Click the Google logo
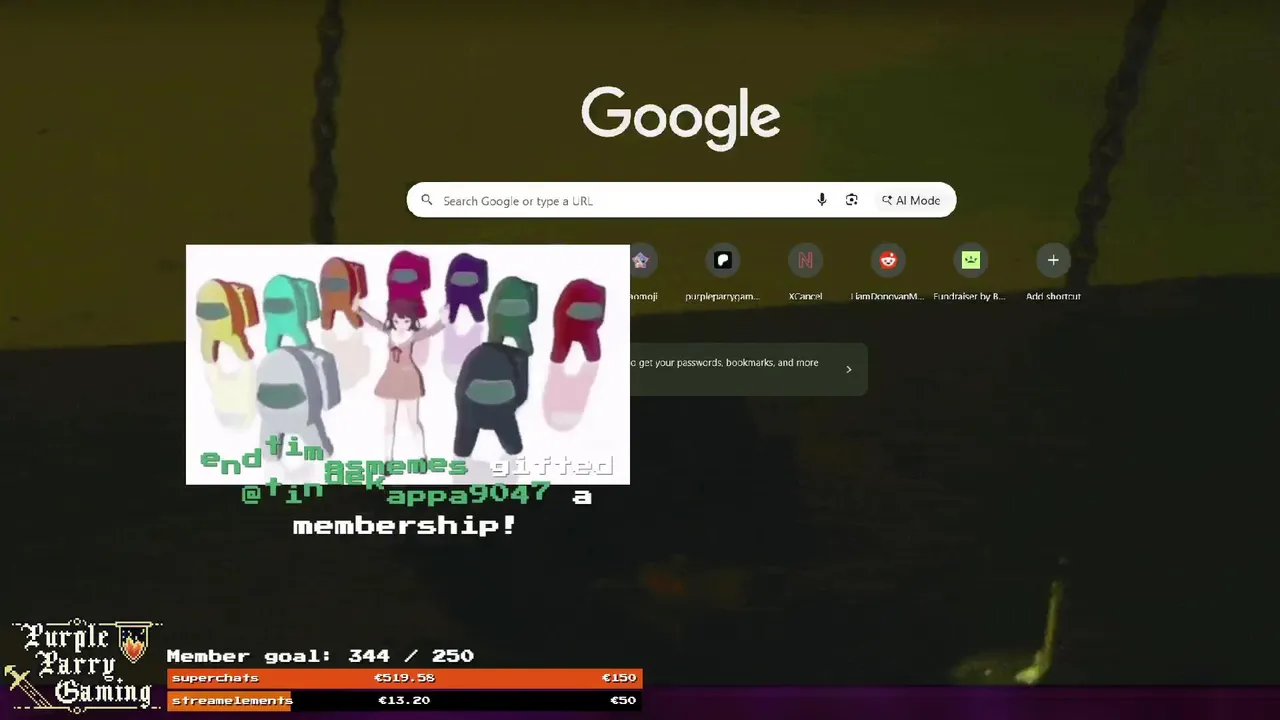The width and height of the screenshot is (1280, 720). click(x=681, y=118)
